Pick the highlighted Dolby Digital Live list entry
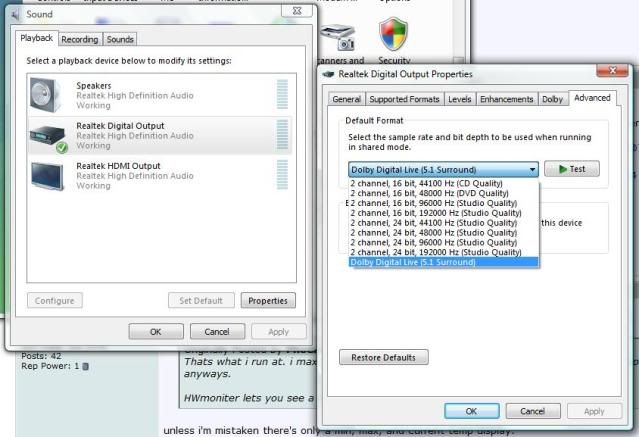This screenshot has height=437, width=639. tap(444, 262)
